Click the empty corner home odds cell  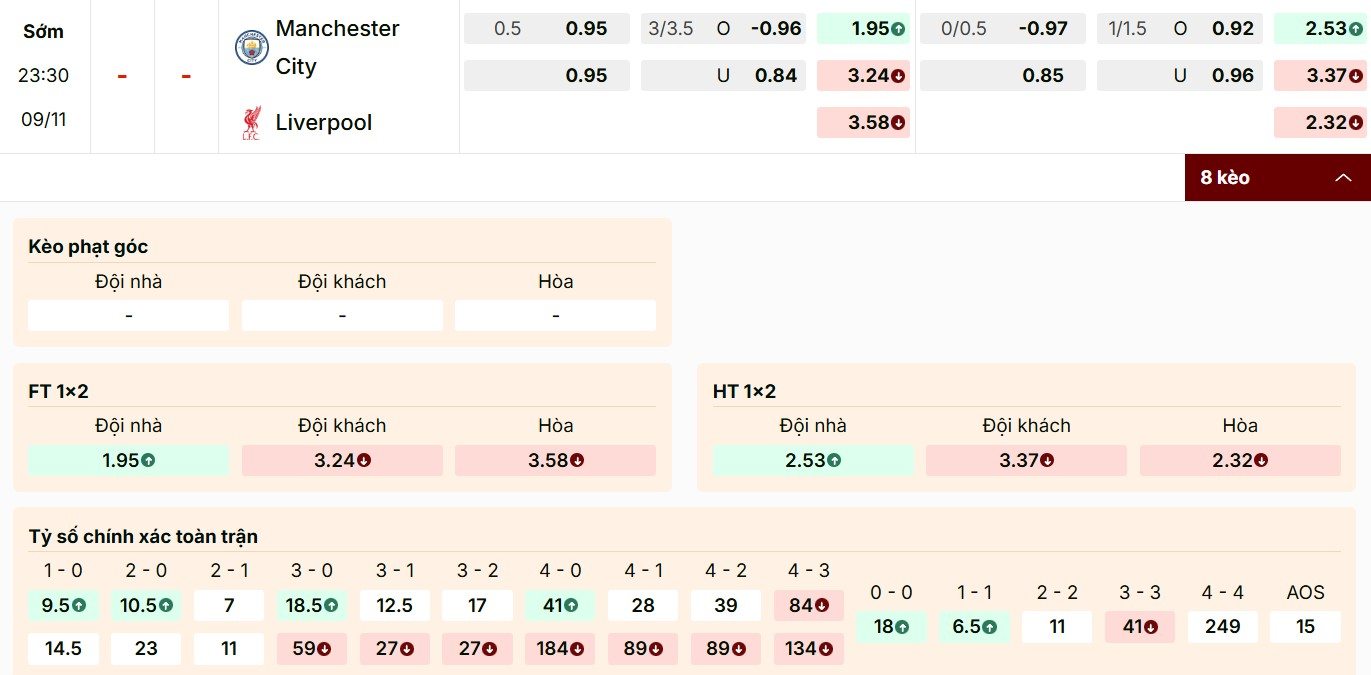coord(129,316)
